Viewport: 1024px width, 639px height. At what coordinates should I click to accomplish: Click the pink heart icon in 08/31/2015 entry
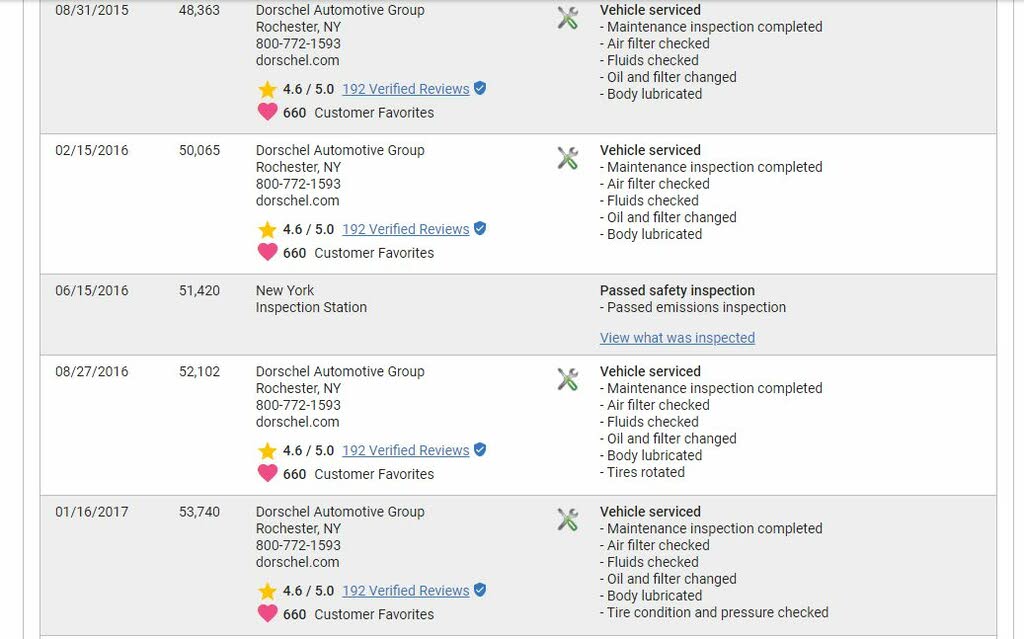tap(267, 112)
